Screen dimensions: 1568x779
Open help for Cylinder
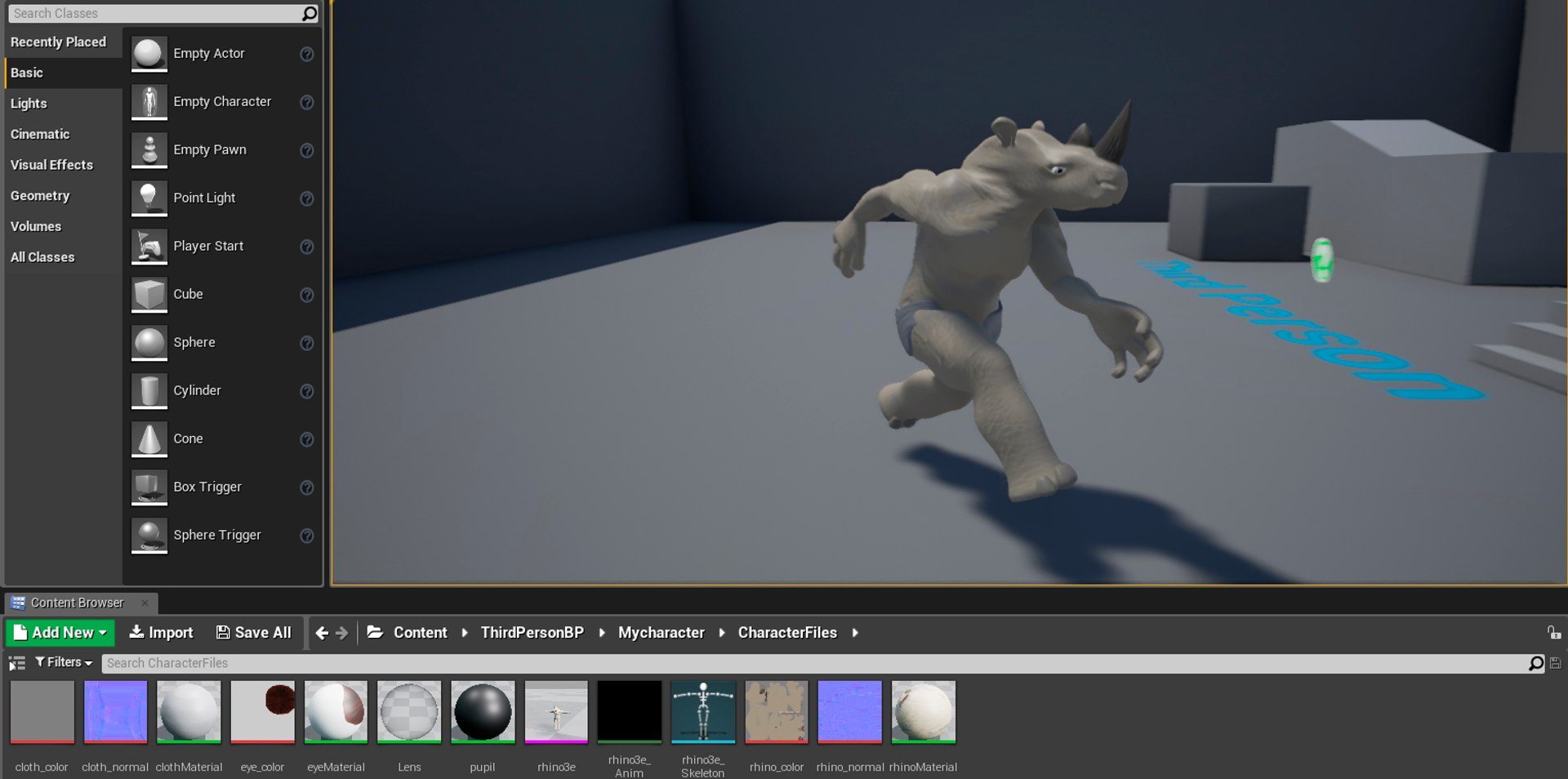(307, 391)
